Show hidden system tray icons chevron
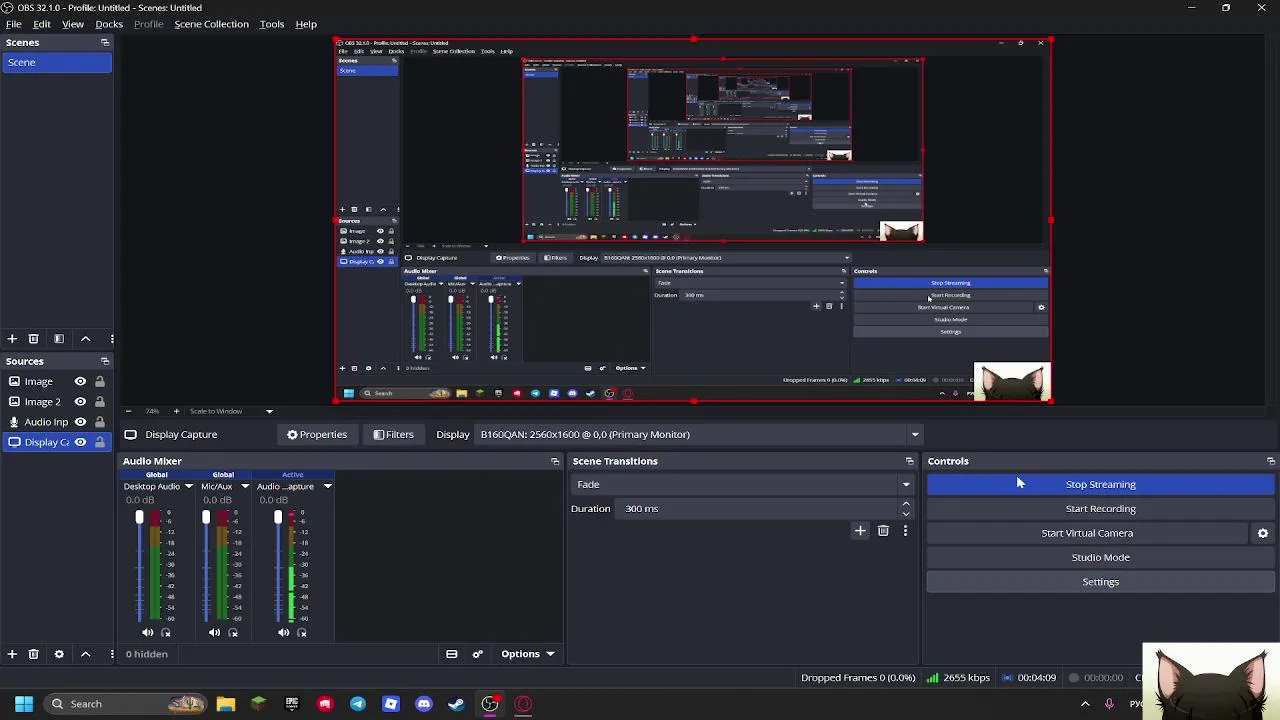1280x720 pixels. pyautogui.click(x=1085, y=704)
